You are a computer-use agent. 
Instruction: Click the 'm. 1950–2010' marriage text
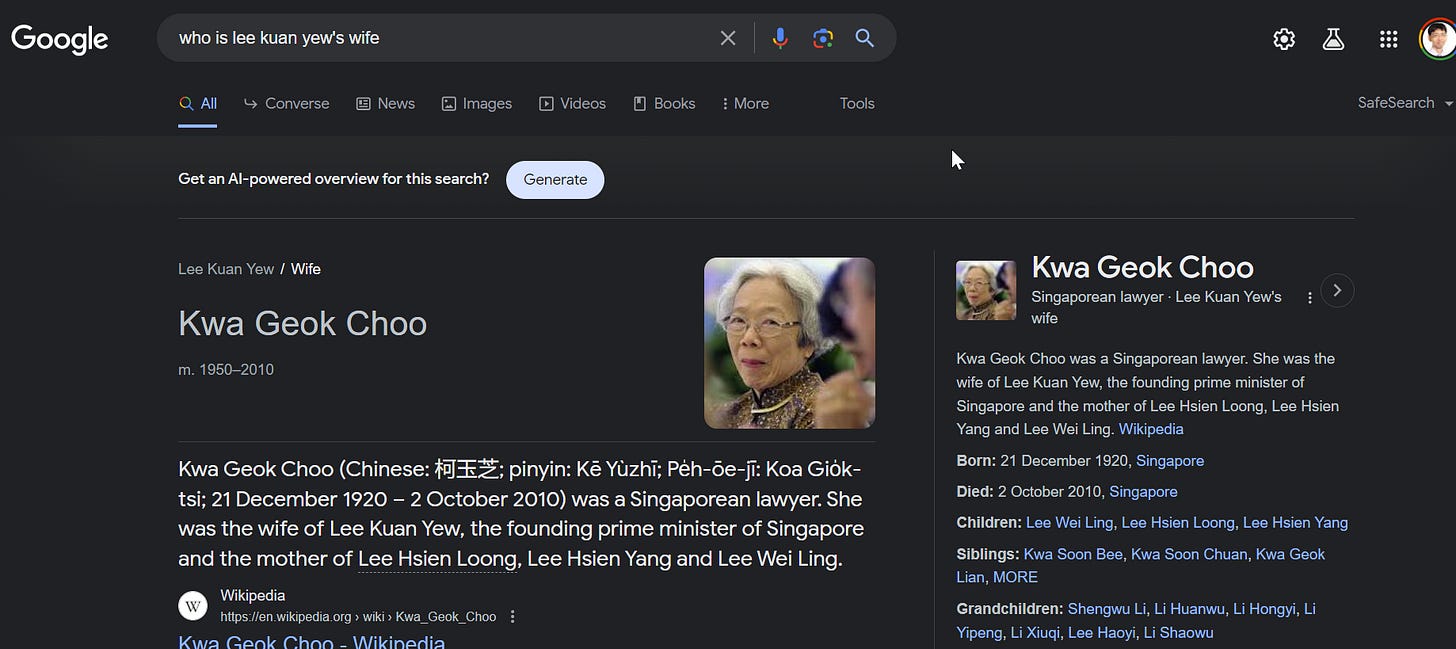coord(226,370)
